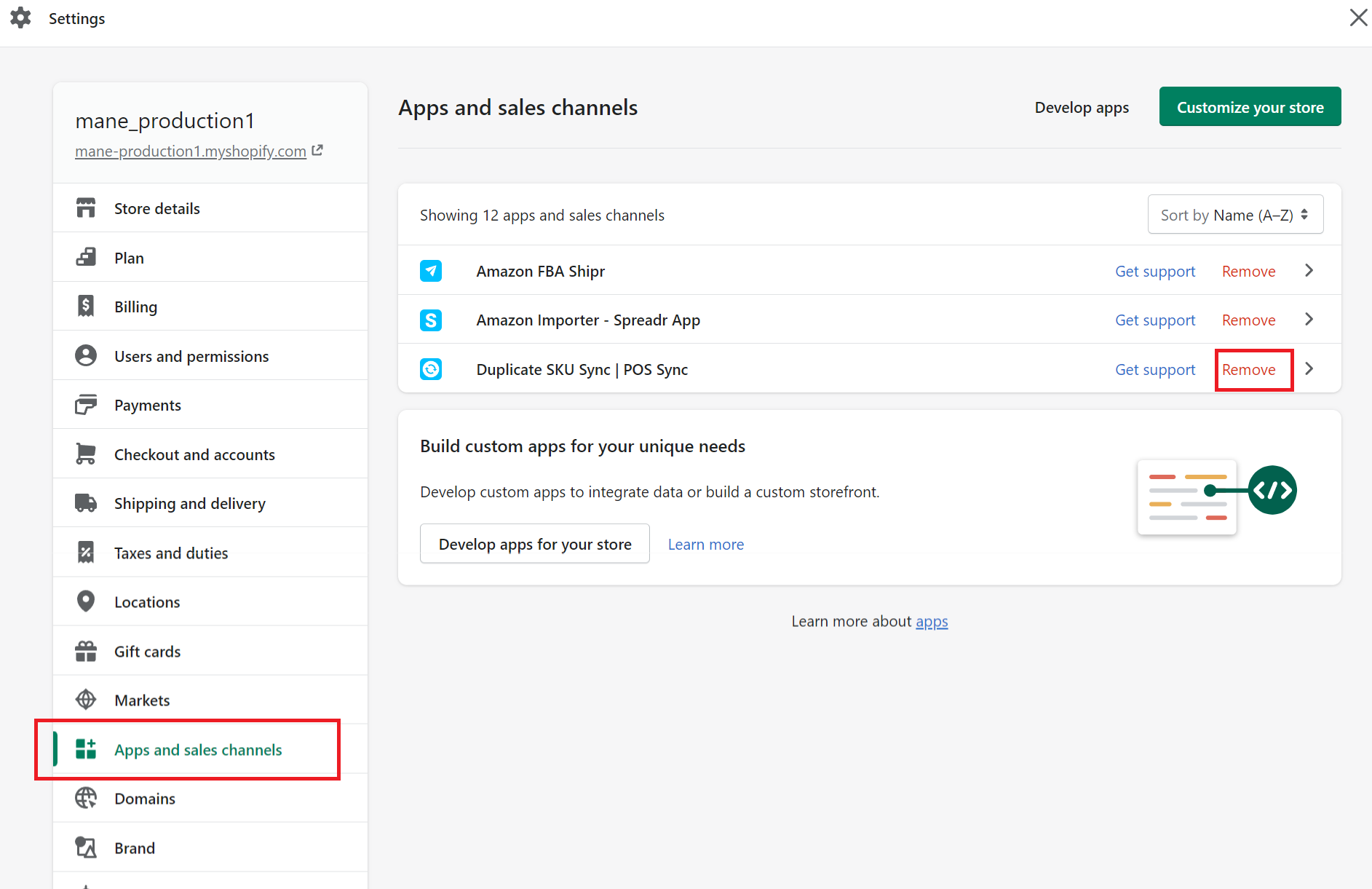The width and height of the screenshot is (1372, 889).
Task: Open Locations settings
Action: [x=210, y=601]
